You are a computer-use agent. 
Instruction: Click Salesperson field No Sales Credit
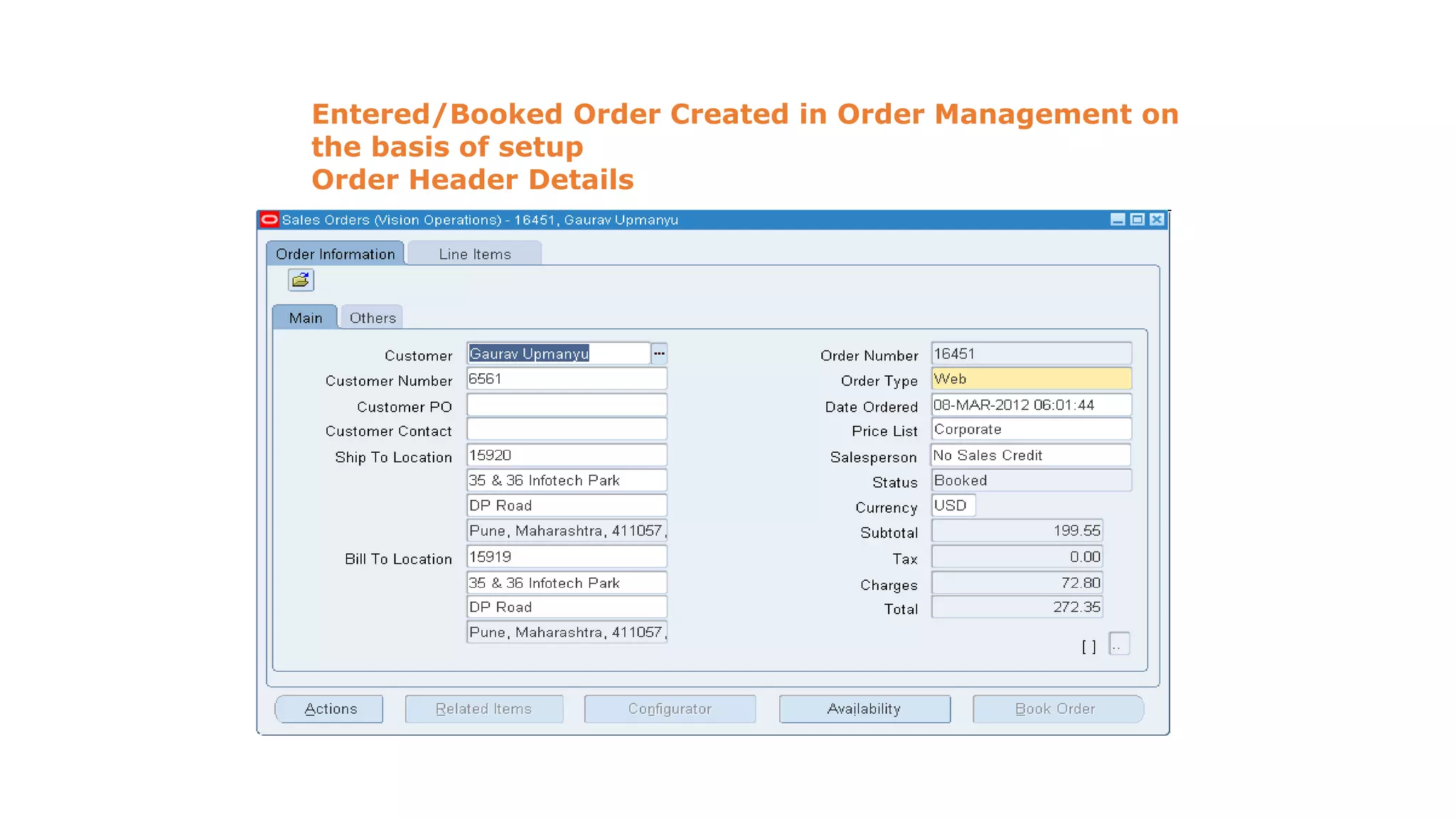pos(1031,455)
